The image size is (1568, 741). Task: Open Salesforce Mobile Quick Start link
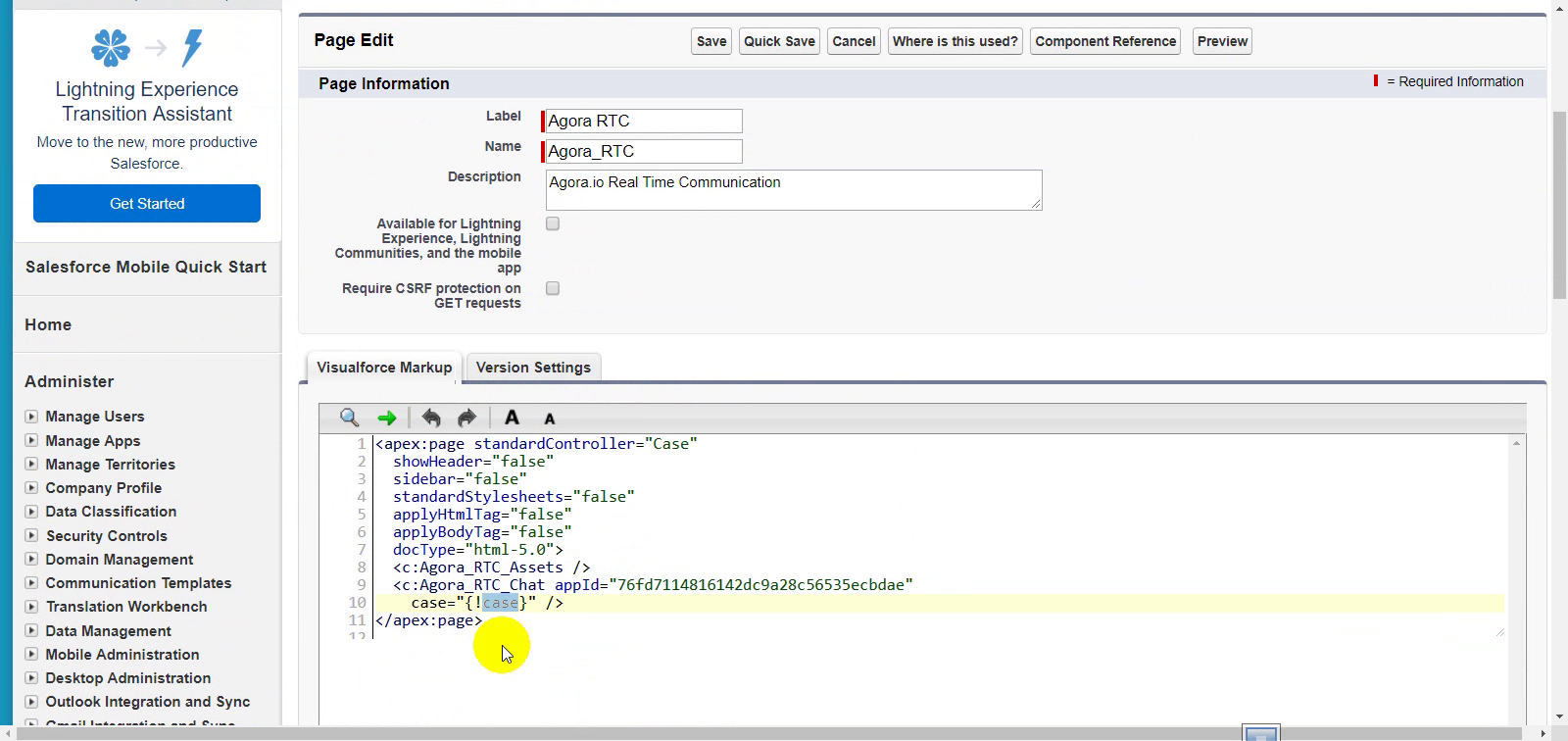point(146,267)
